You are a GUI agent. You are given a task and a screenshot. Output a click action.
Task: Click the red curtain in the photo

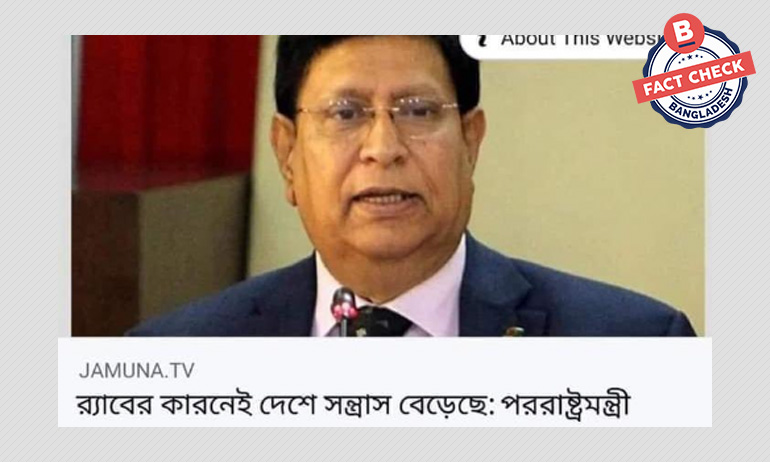pos(168,110)
